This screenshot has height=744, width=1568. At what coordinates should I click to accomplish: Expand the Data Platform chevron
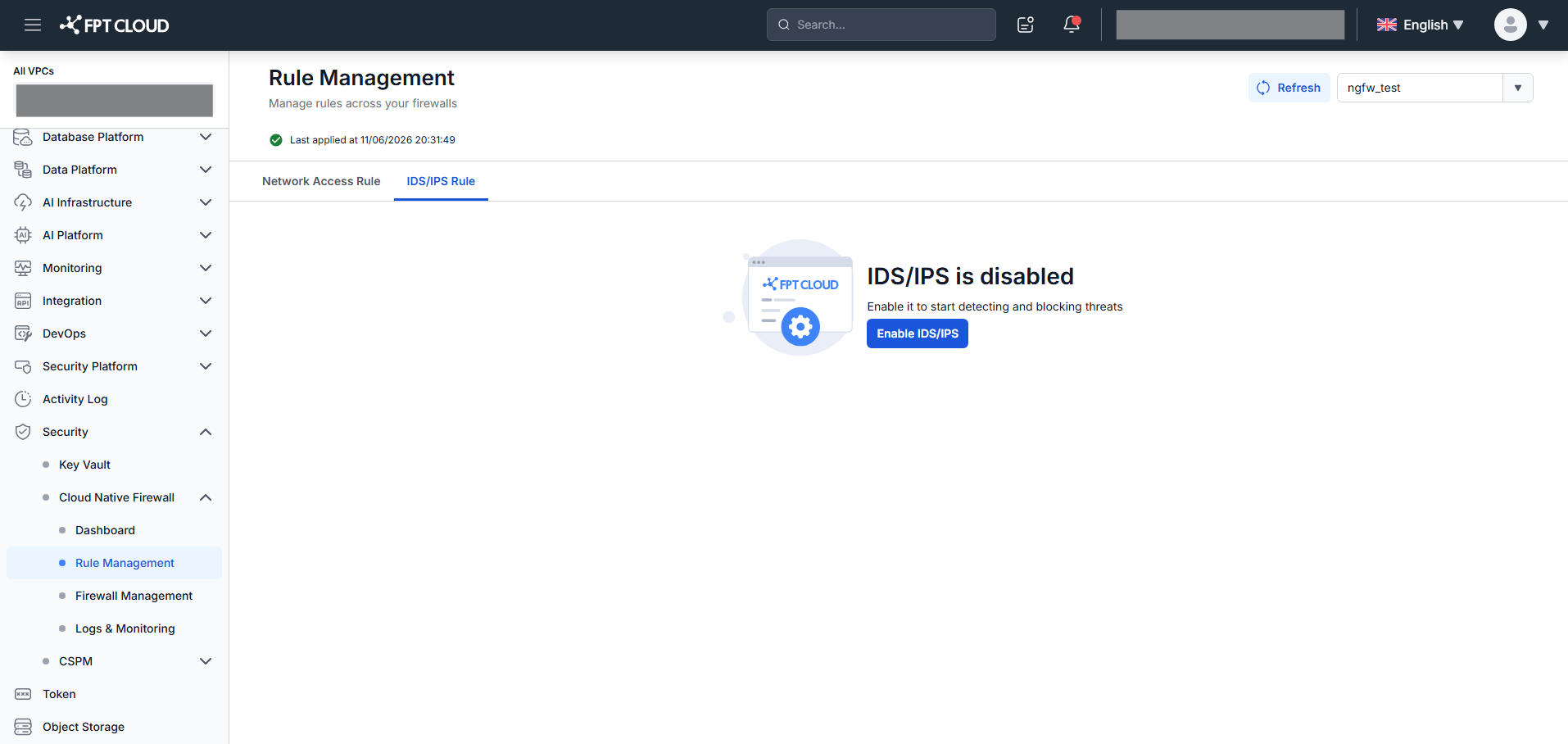(206, 170)
